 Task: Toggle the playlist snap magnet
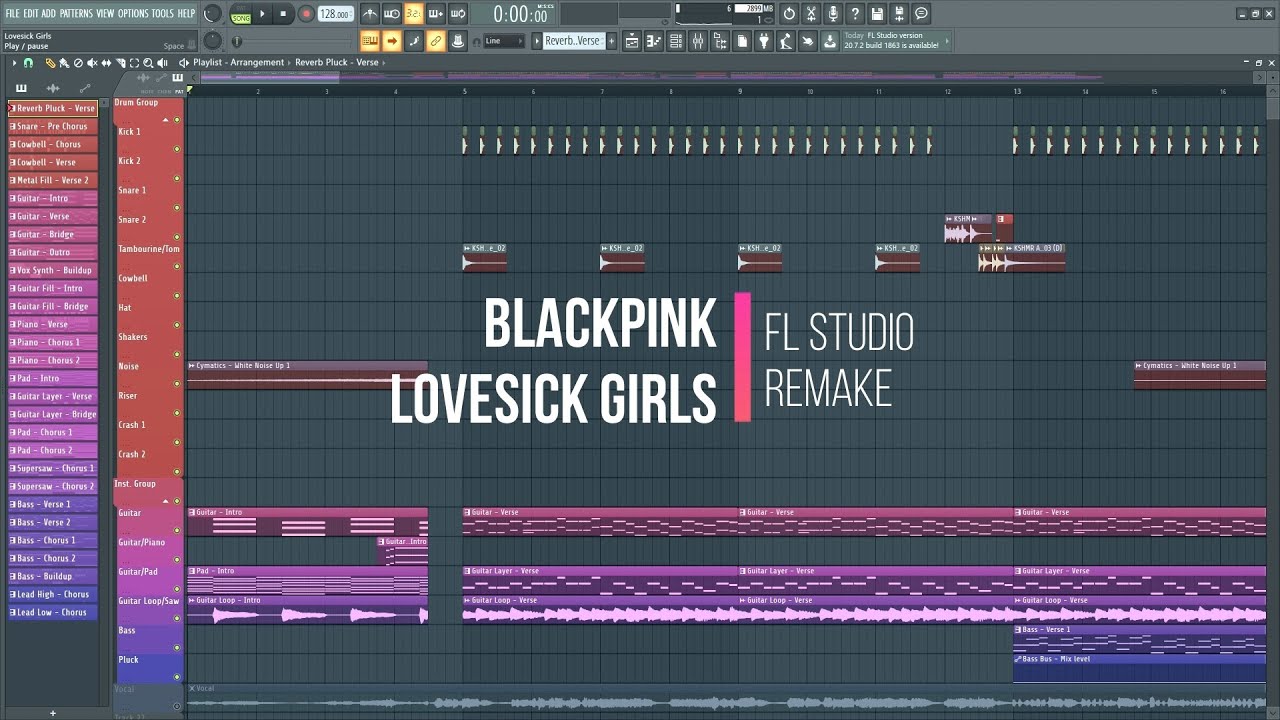click(x=28, y=63)
